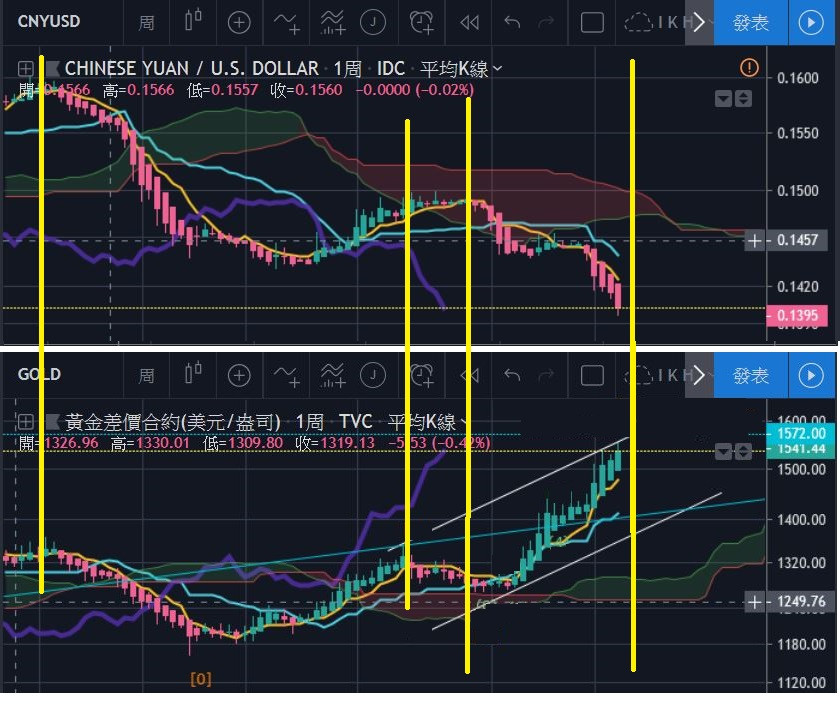Click 發表 publish button in GOLD chart
This screenshot has height=704, width=840.
[751, 376]
